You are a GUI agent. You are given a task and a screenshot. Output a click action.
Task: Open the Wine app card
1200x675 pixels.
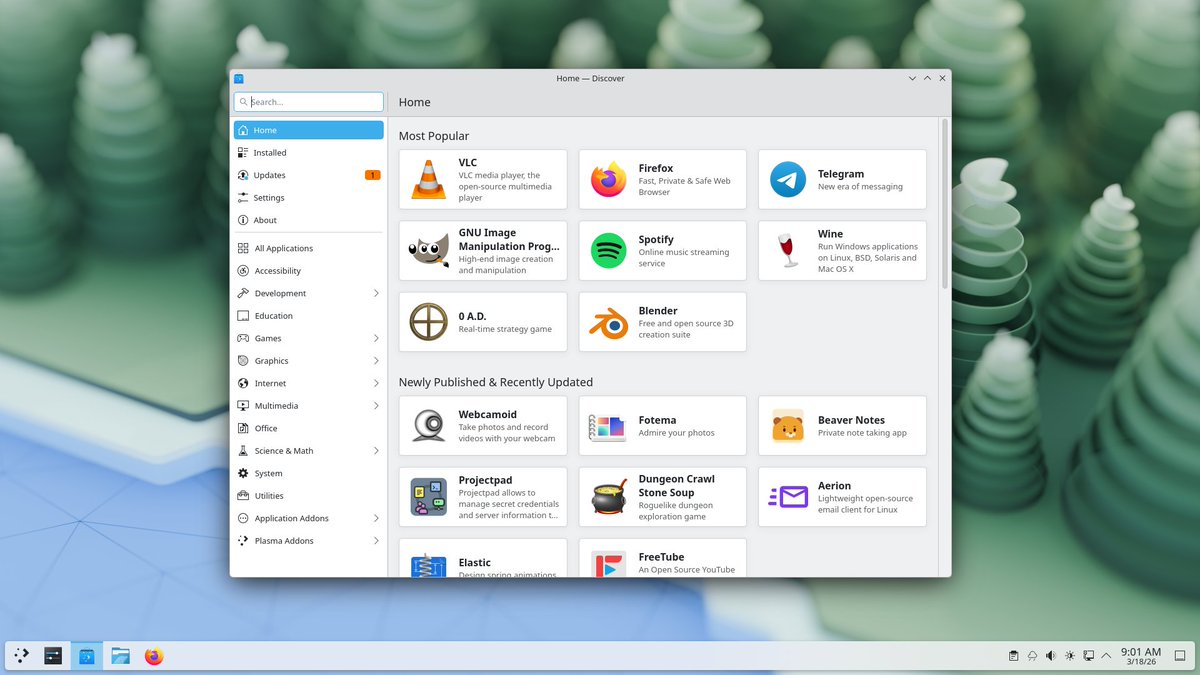click(842, 251)
